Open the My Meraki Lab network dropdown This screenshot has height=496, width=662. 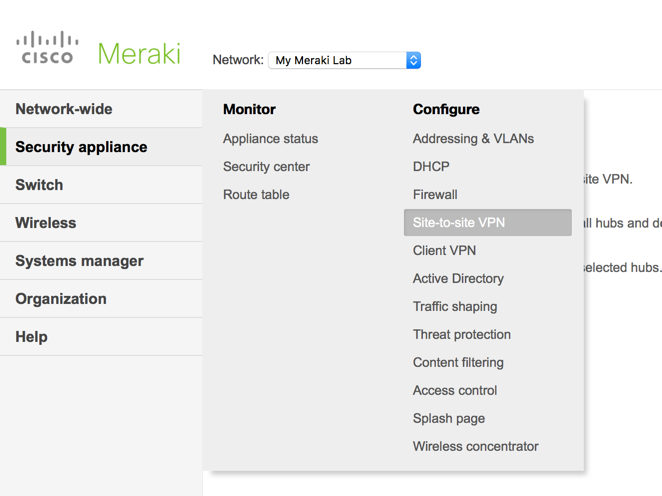344,60
